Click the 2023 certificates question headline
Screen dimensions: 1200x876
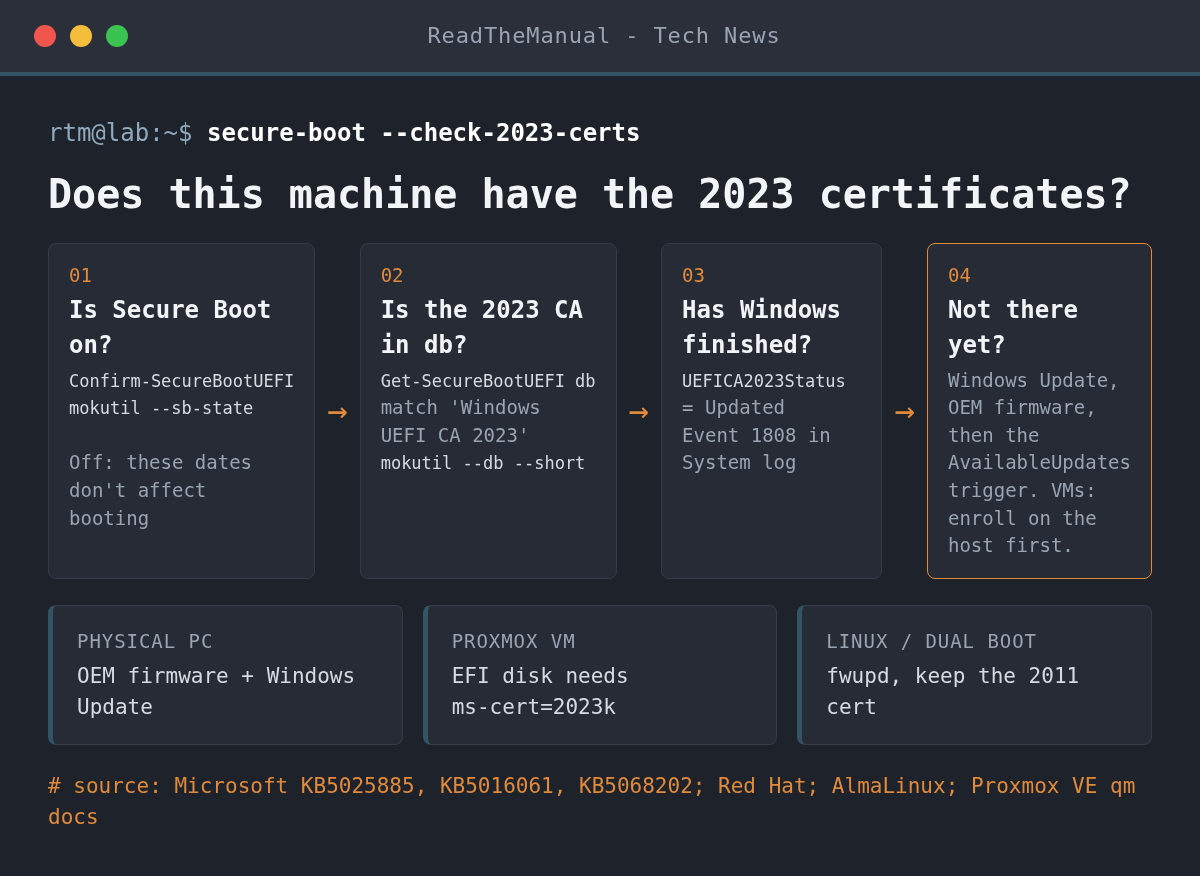coord(589,194)
